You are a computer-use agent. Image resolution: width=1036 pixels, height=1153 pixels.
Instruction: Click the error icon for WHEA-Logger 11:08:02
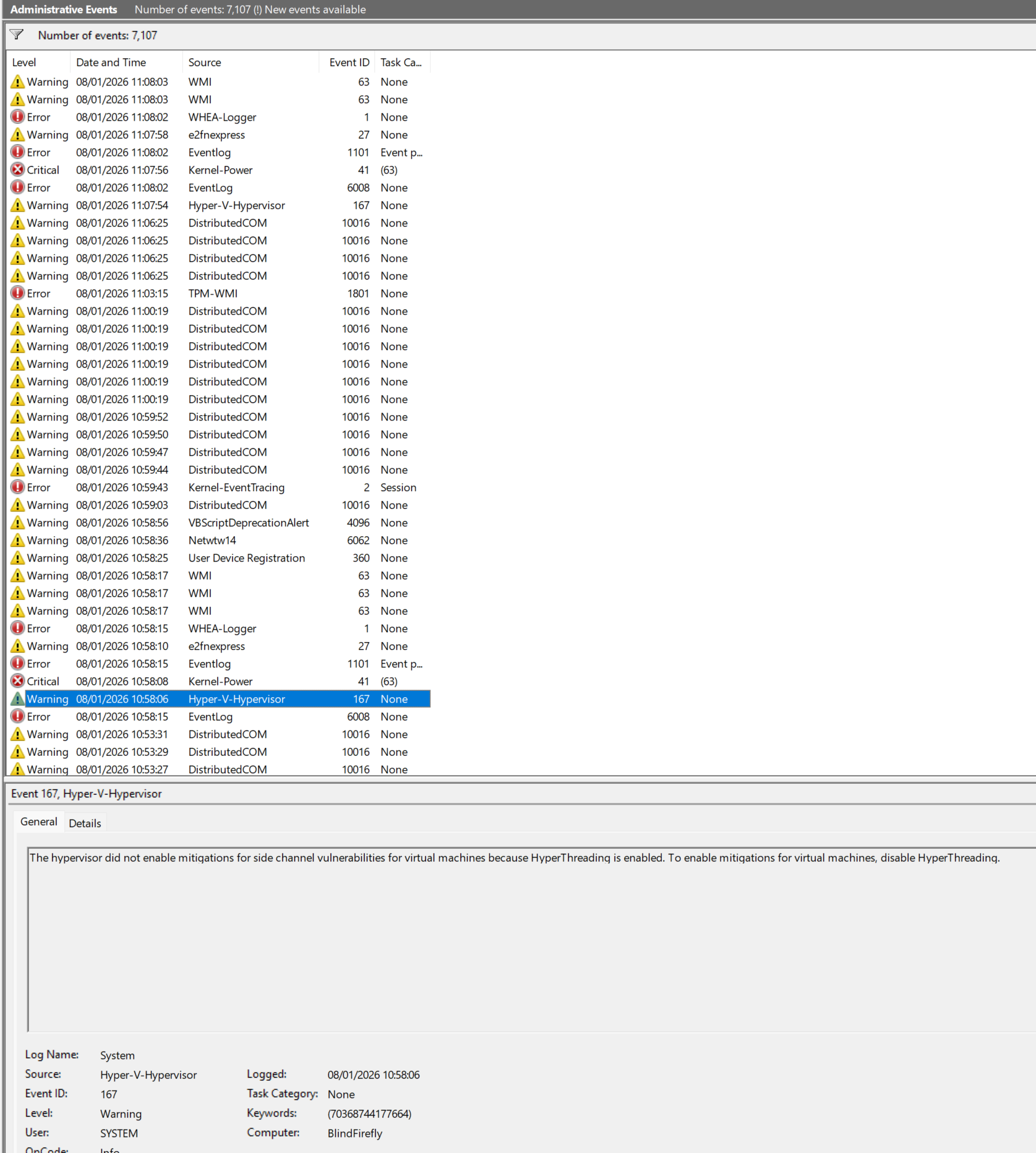pos(18,117)
